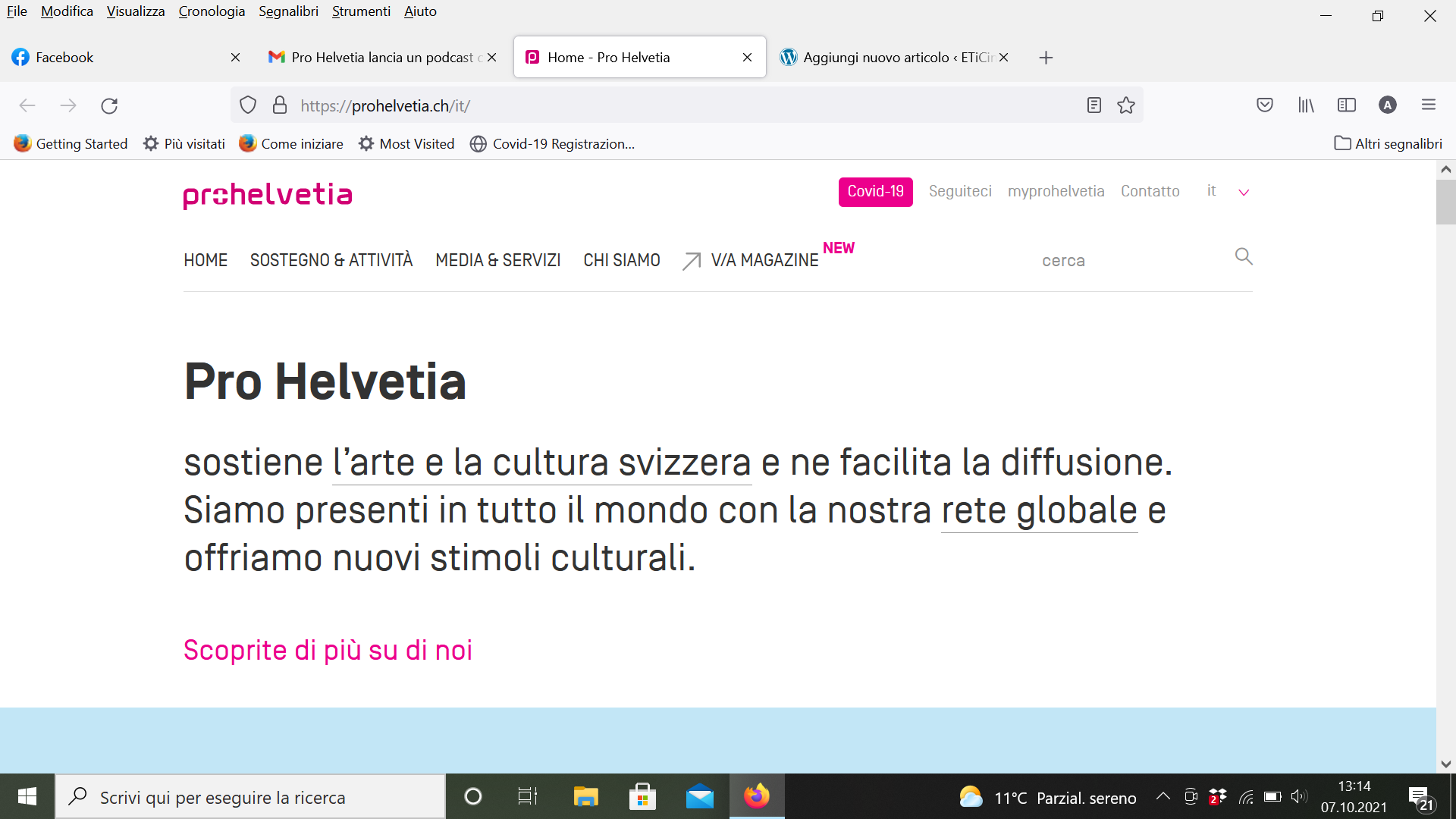The width and height of the screenshot is (1456, 819).
Task: Click Firefox icon in taskbar
Action: click(757, 796)
